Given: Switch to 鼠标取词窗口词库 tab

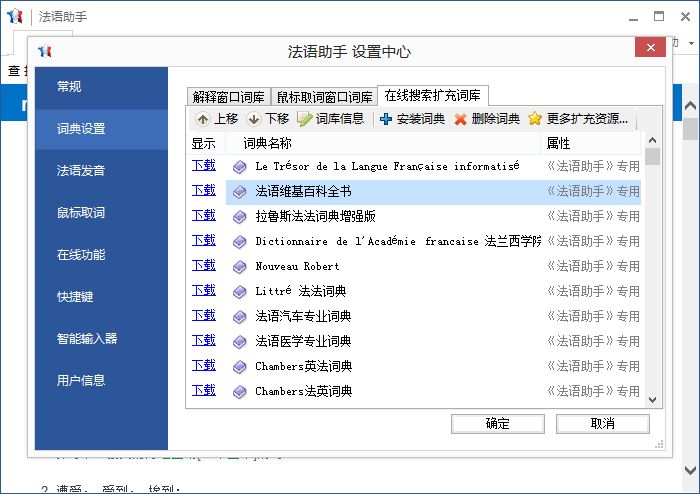Looking at the screenshot, I should click(325, 96).
